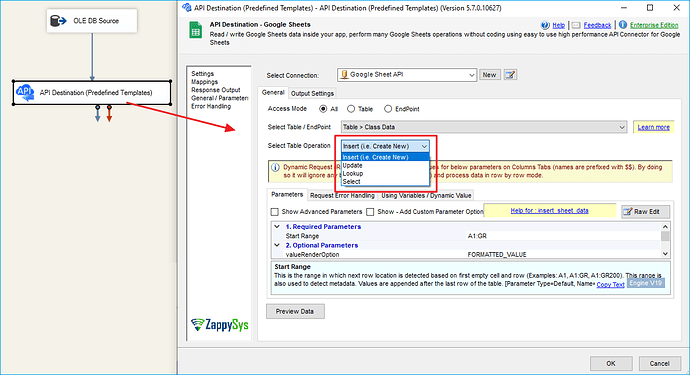The height and width of the screenshot is (375, 690).
Task: Open Response Output page in left list
Action: tap(216, 90)
